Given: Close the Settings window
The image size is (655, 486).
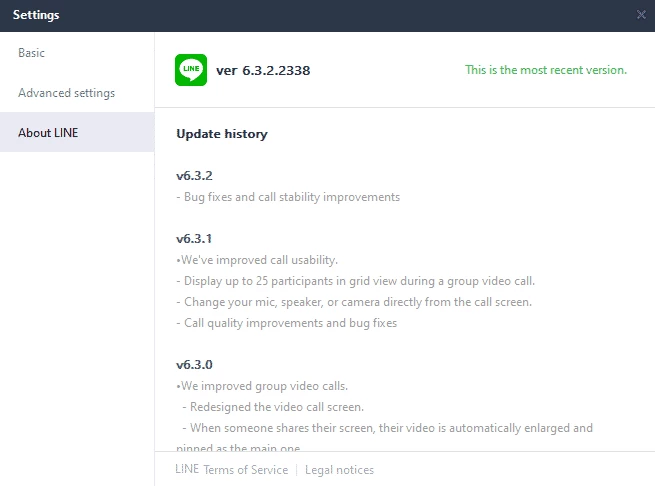Looking at the screenshot, I should pyautogui.click(x=641, y=15).
